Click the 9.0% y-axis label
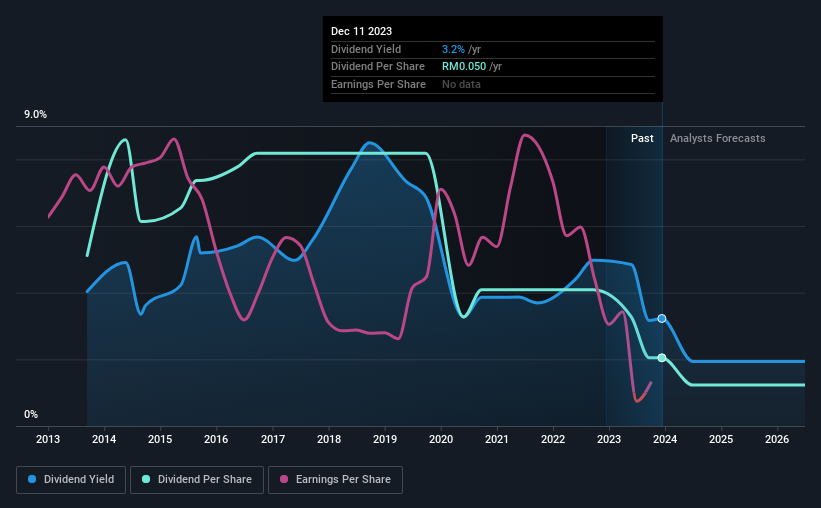The image size is (821, 508). coord(35,114)
